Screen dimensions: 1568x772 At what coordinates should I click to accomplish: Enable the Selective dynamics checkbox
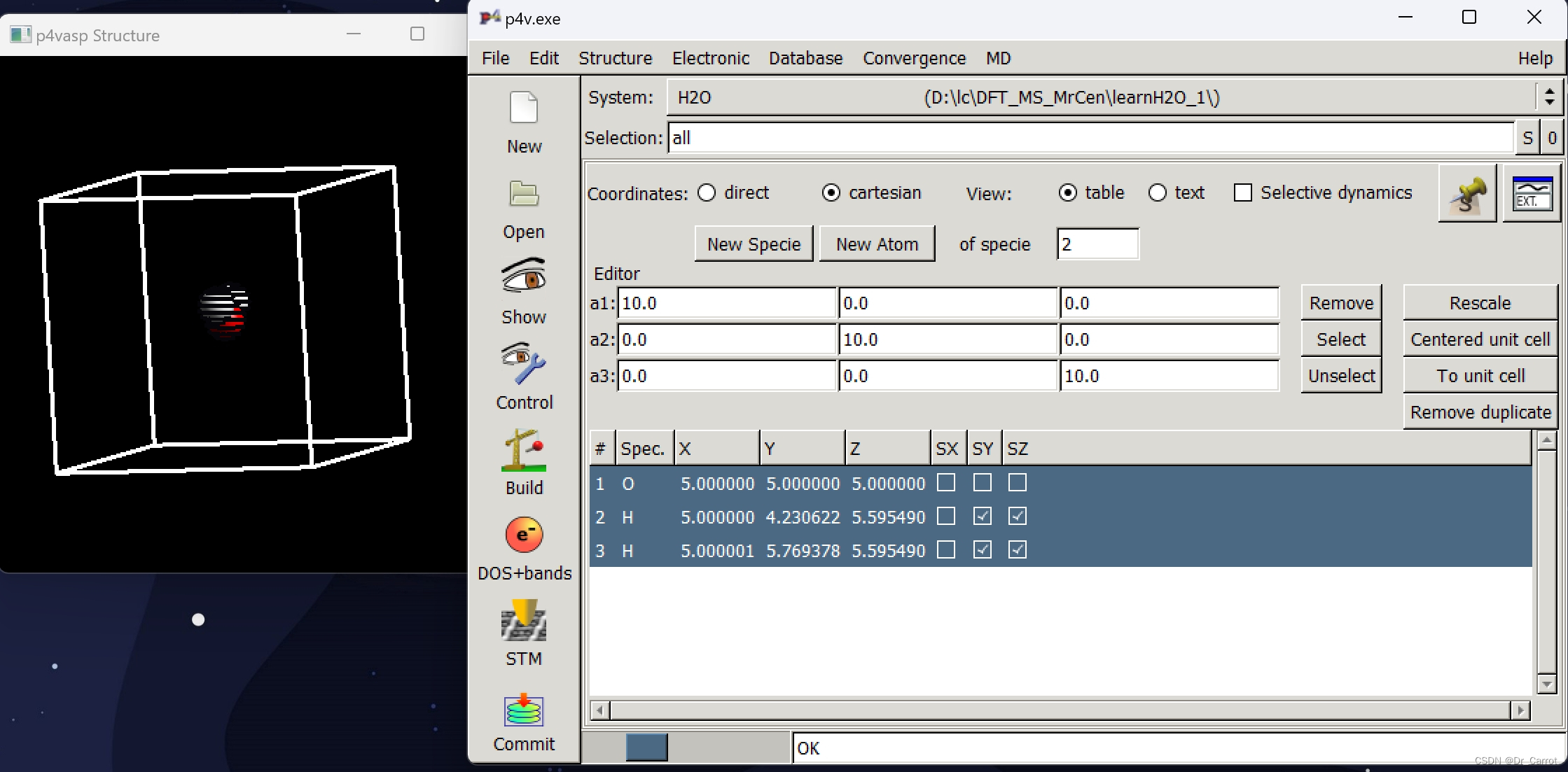pyautogui.click(x=1242, y=193)
